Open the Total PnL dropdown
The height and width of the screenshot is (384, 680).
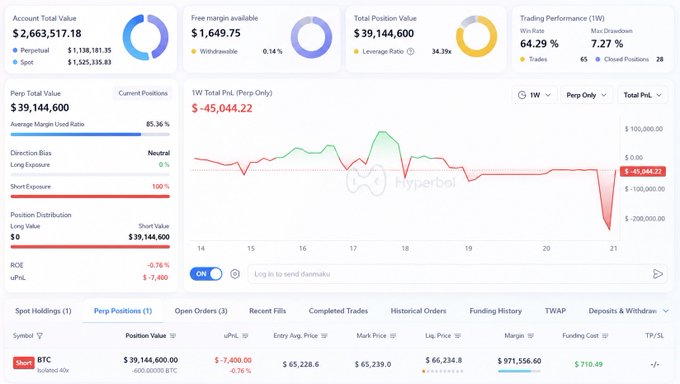click(x=642, y=95)
